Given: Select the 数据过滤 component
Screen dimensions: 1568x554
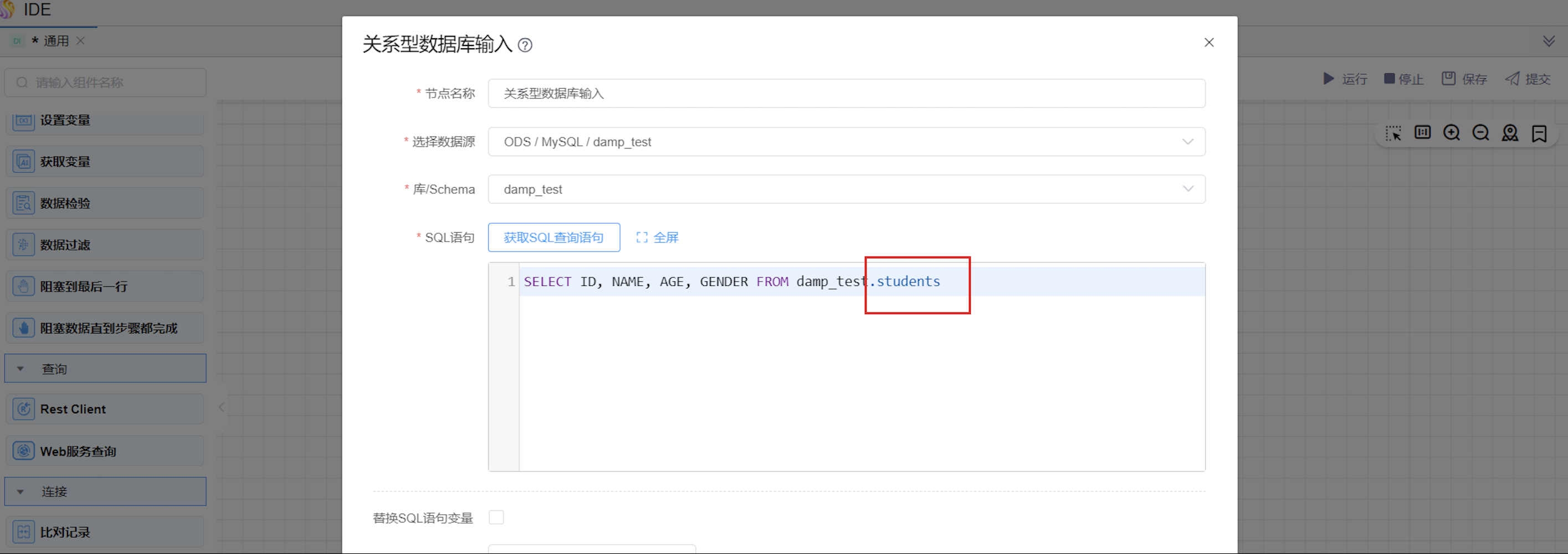Looking at the screenshot, I should point(105,245).
